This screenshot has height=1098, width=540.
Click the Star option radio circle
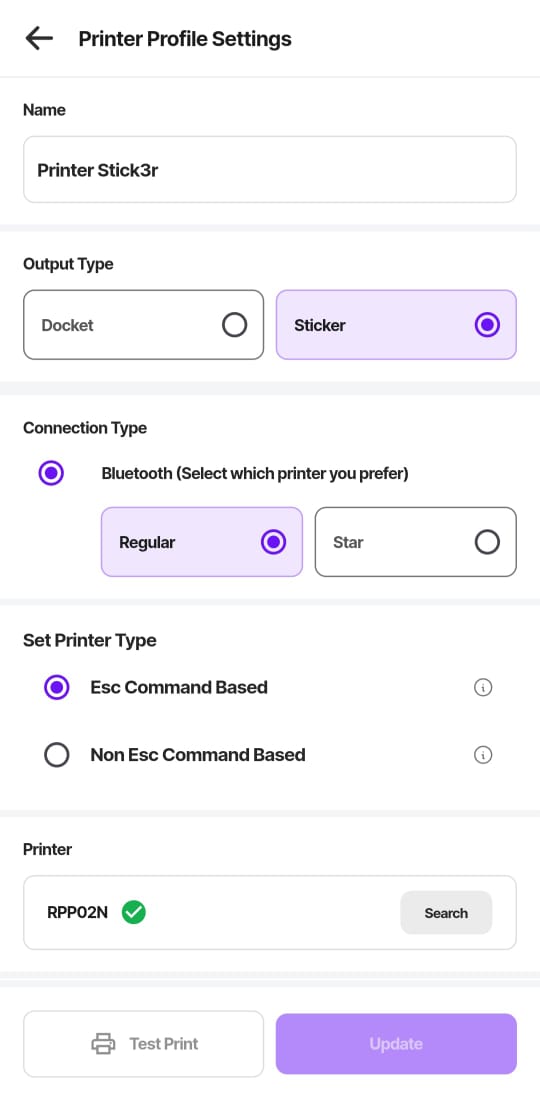coord(487,542)
